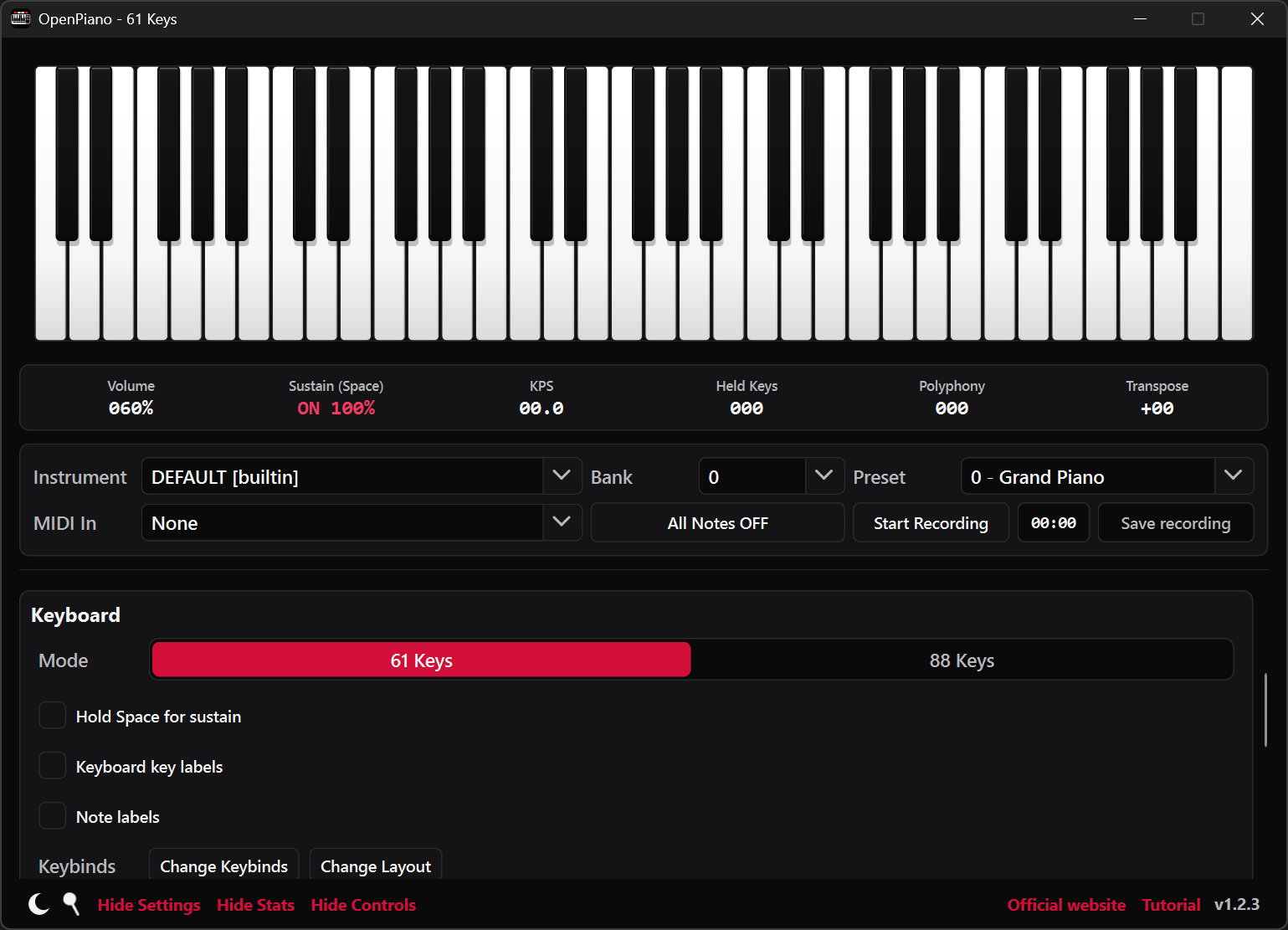
Task: Click the Polyphony value 000
Action: (x=952, y=408)
